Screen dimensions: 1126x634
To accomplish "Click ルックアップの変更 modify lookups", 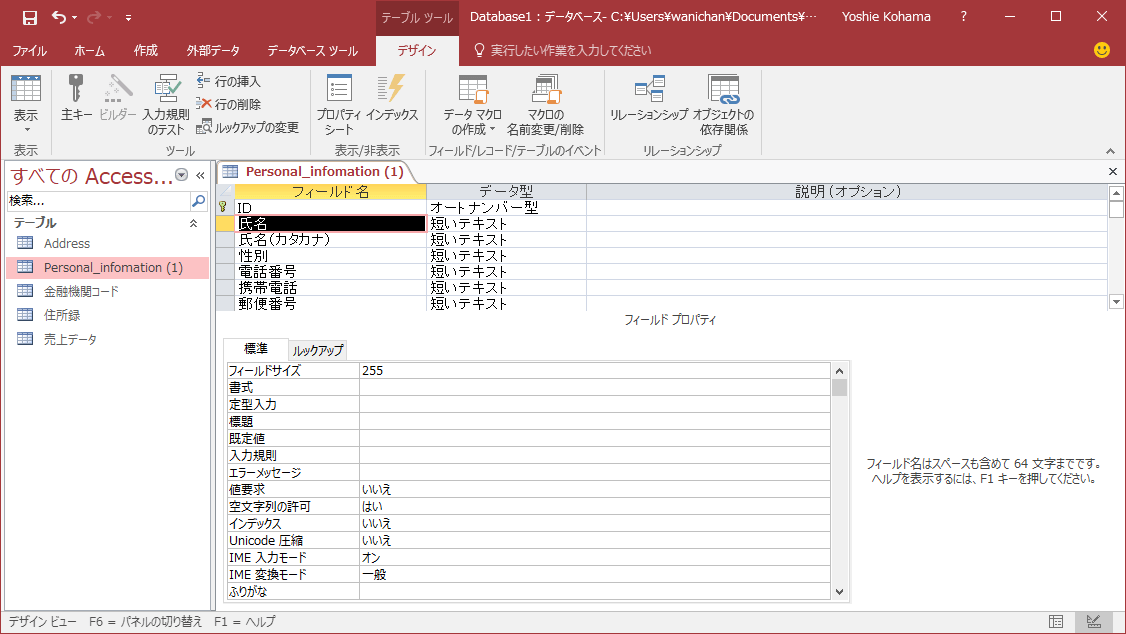I will pos(248,127).
